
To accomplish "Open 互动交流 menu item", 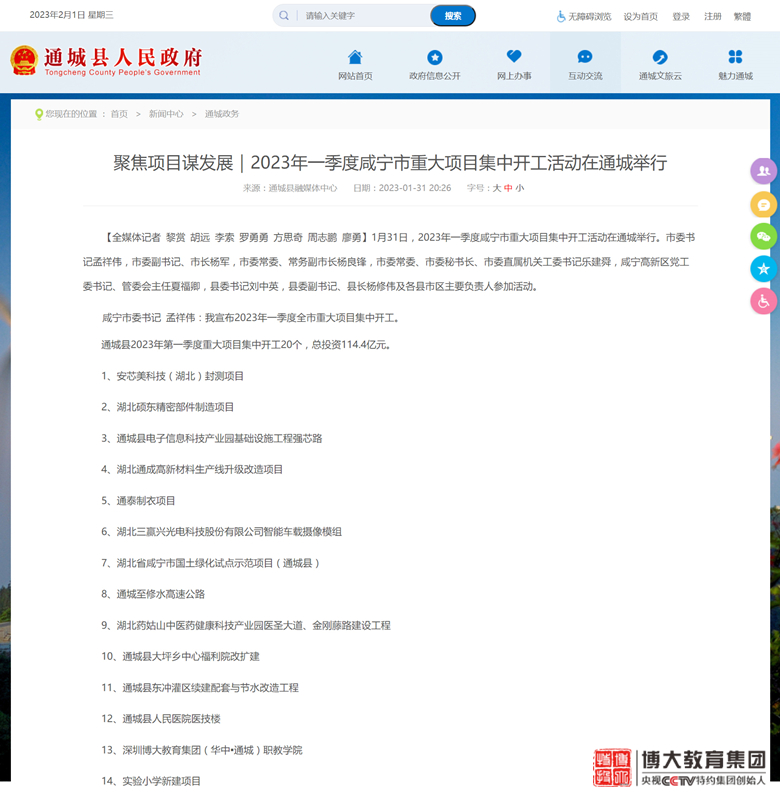I will coord(585,76).
